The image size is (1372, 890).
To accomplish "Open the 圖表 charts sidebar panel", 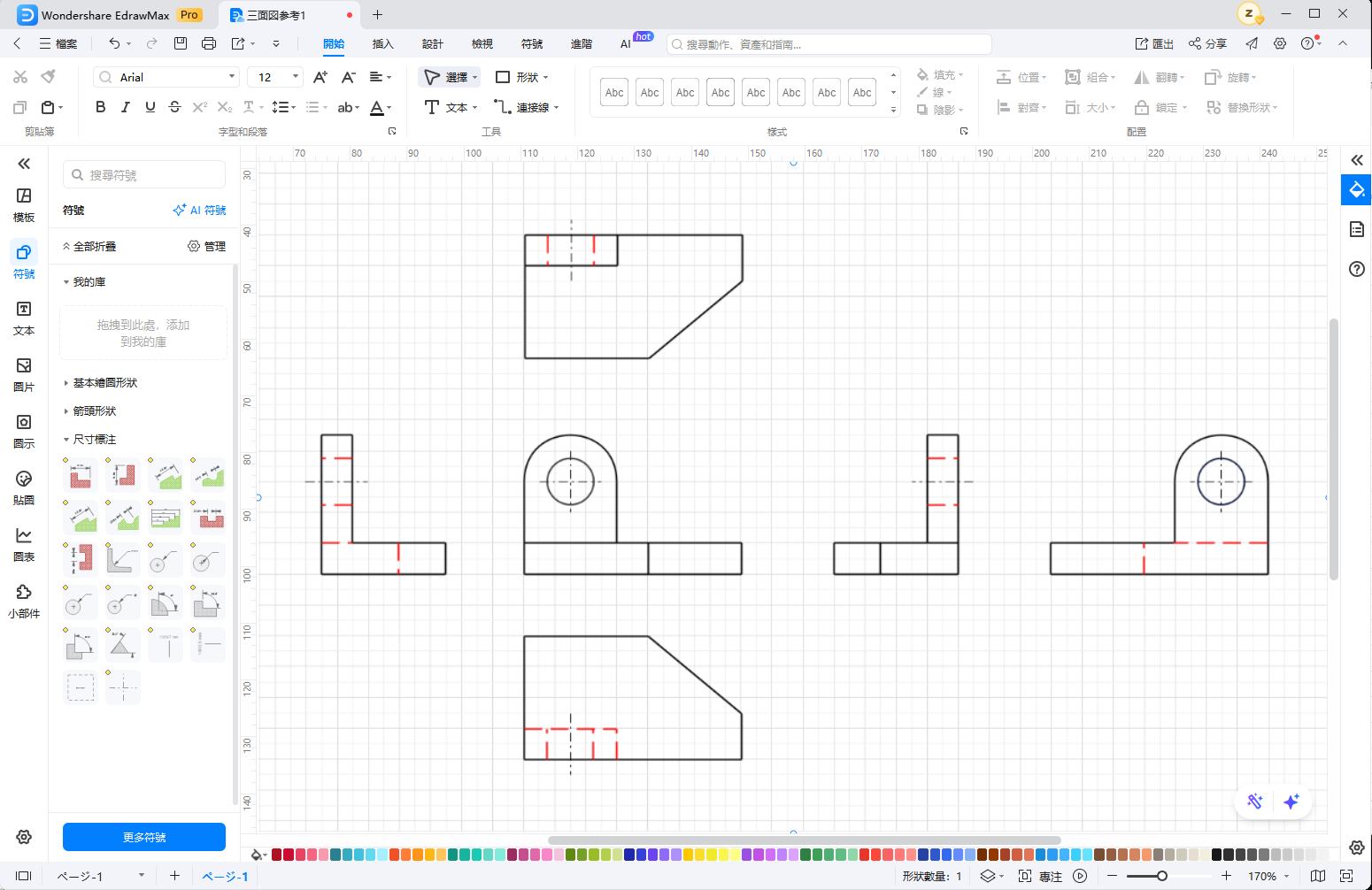I will [24, 543].
